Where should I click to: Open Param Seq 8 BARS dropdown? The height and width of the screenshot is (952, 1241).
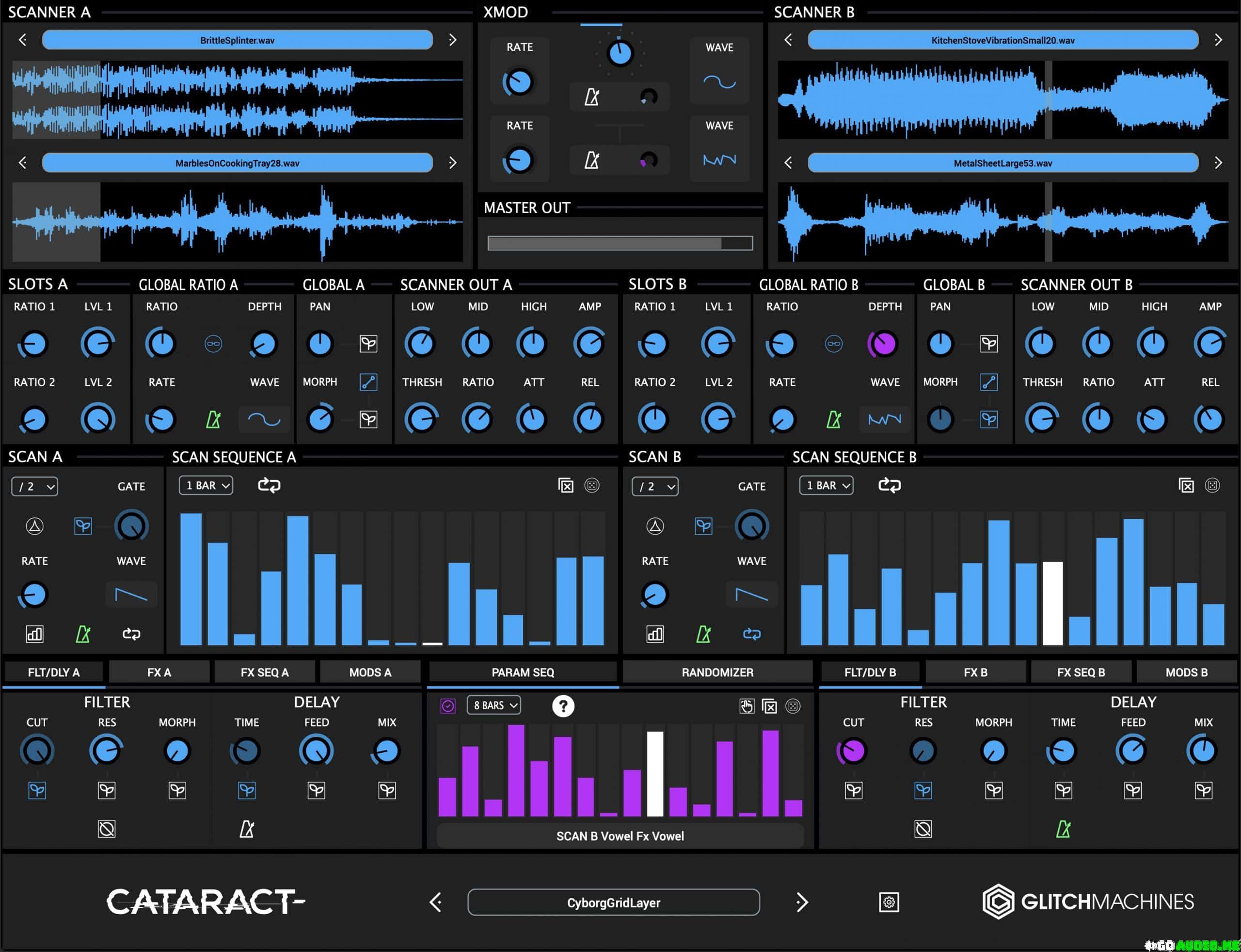494,705
